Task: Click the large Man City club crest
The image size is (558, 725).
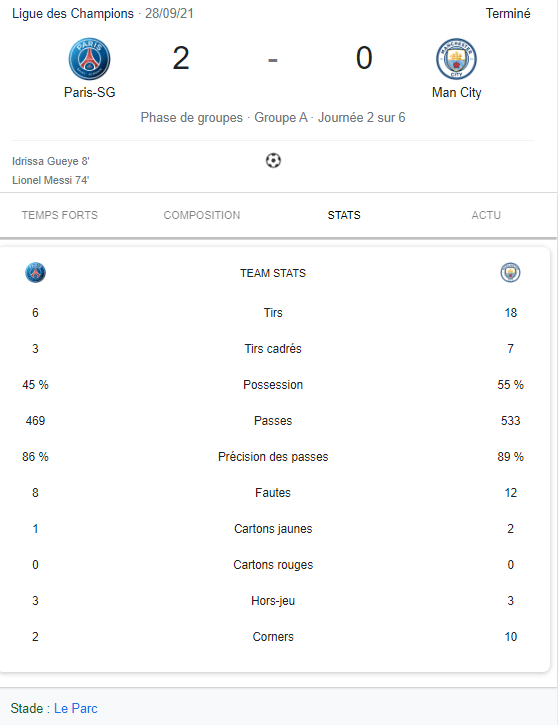Action: click(456, 59)
